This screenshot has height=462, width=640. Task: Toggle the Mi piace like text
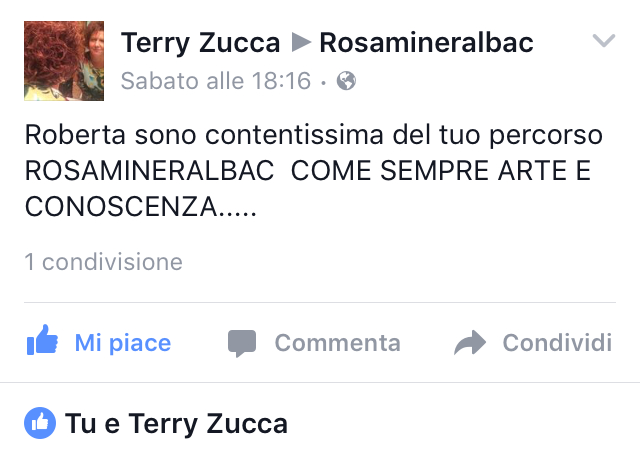click(123, 343)
